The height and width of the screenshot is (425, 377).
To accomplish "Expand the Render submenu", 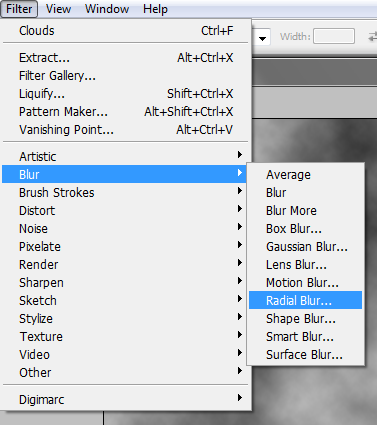I will pos(124,264).
